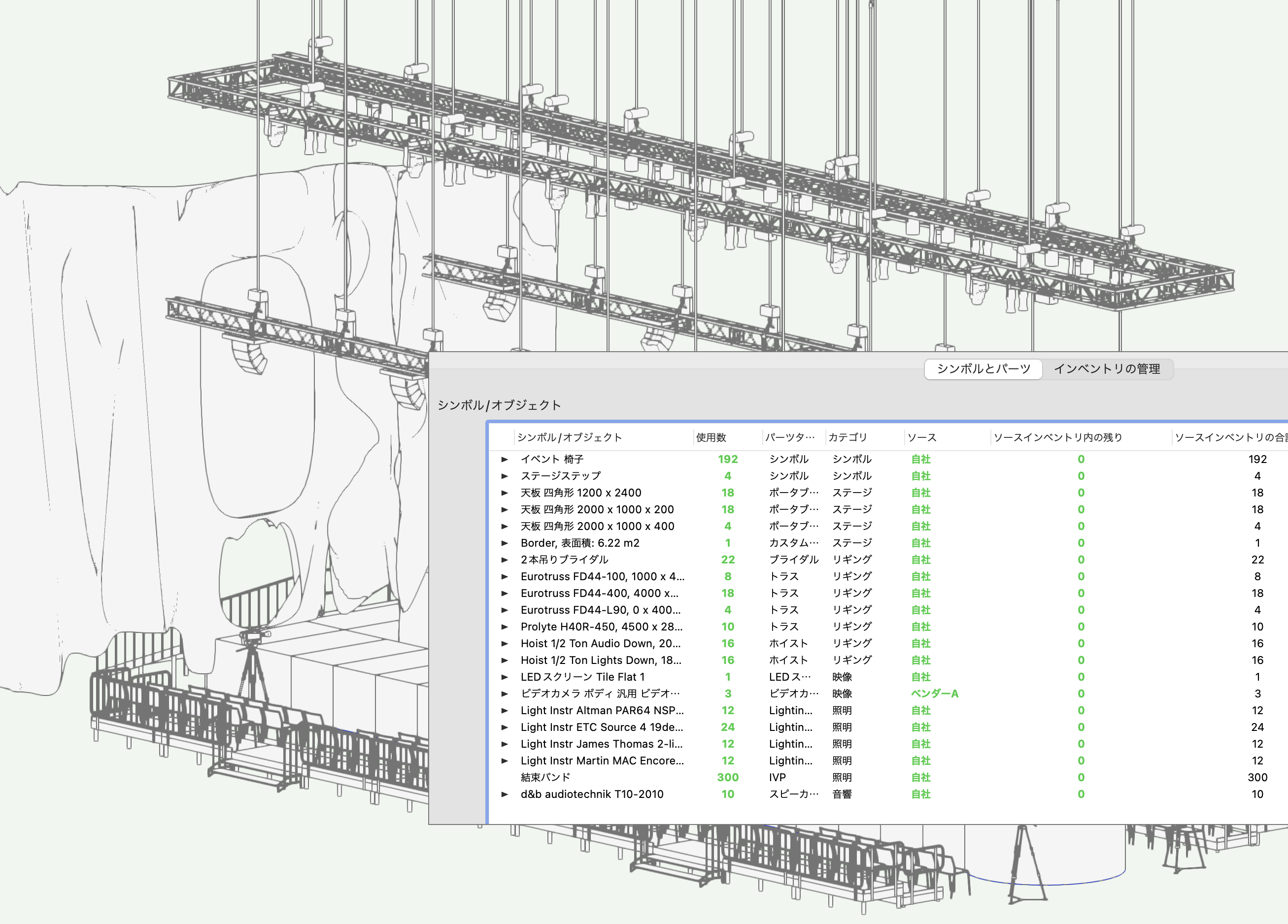Click the シンボル/オブジェクト column header
This screenshot has width=1288, height=924.
(569, 437)
